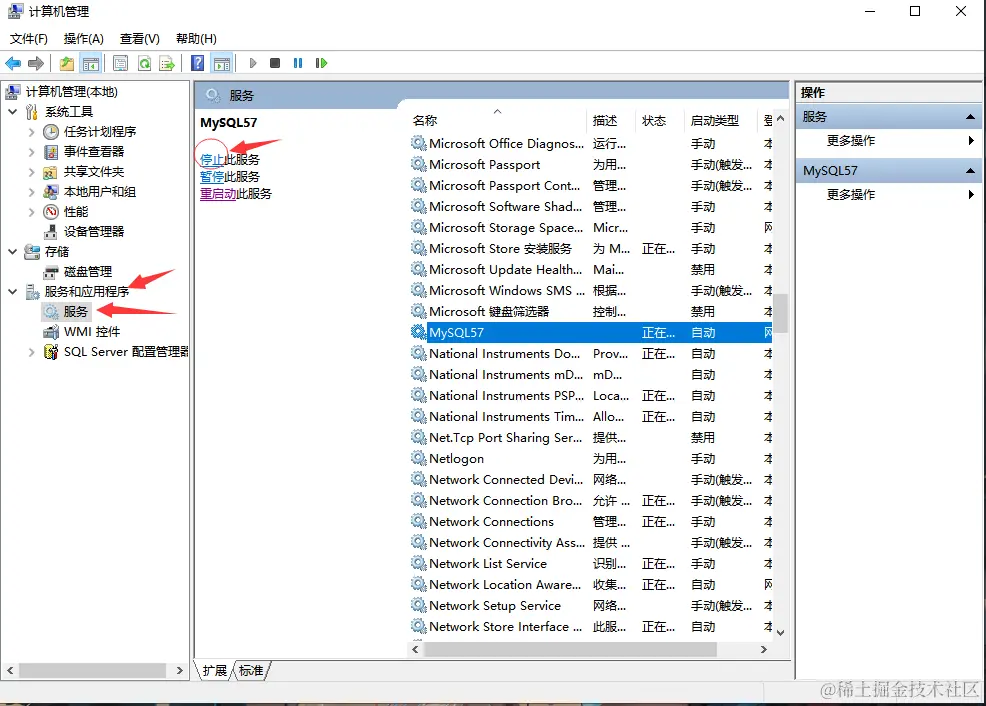This screenshot has height=706, width=986.
Task: Collapse the 存储 tree node
Action: [13, 252]
